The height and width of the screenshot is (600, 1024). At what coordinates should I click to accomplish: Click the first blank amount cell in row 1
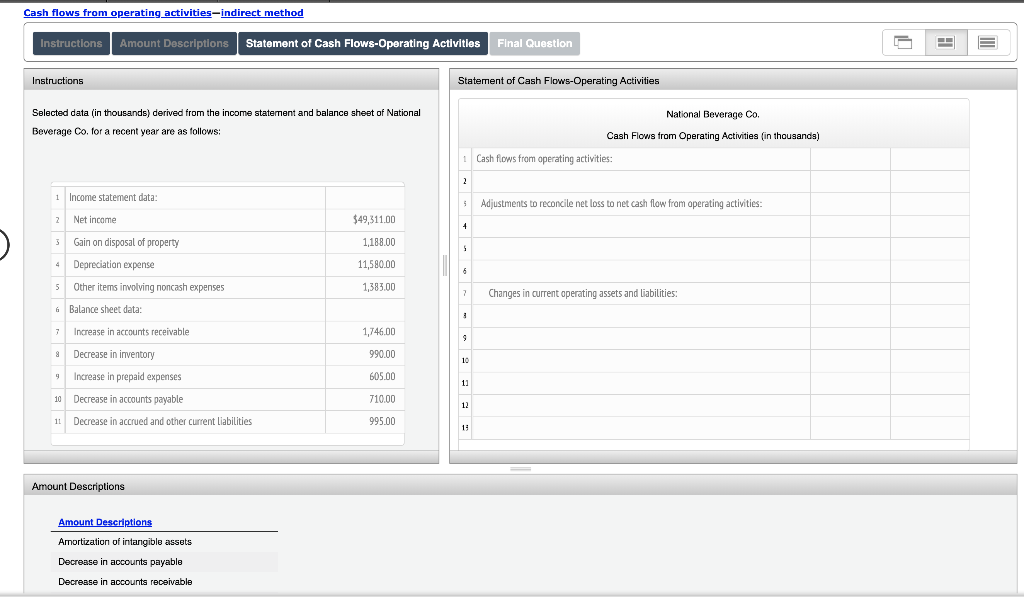[x=848, y=157]
